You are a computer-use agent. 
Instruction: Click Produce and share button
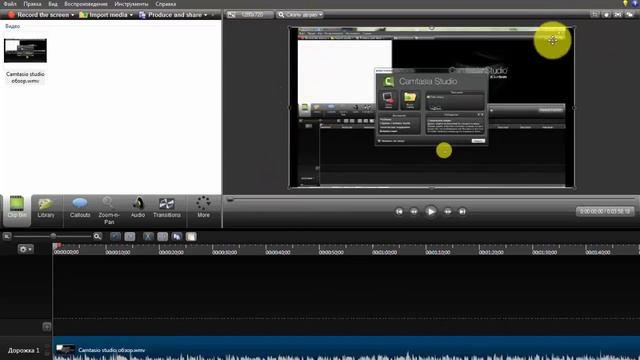tap(171, 15)
